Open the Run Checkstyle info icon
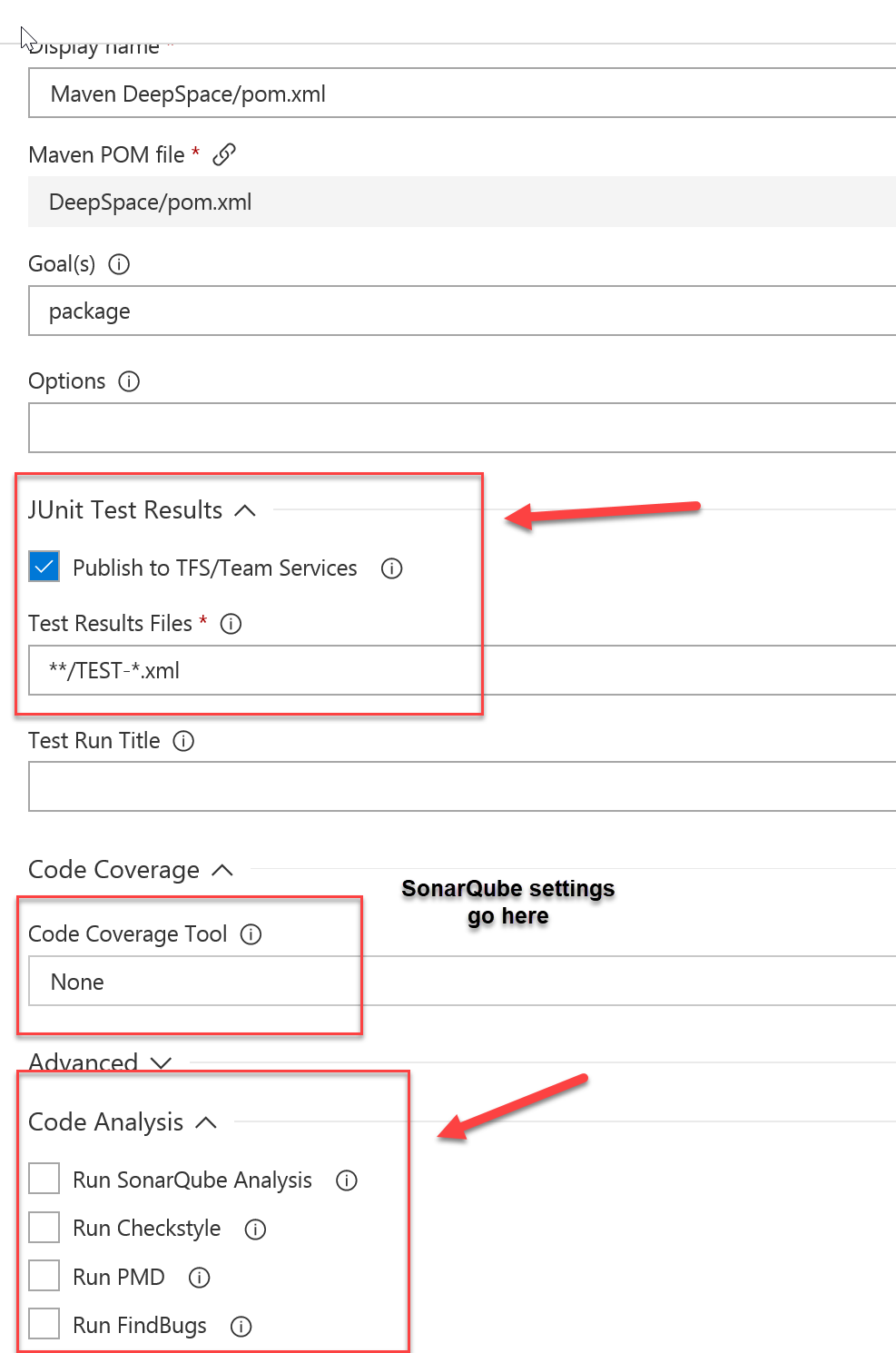 (255, 1230)
